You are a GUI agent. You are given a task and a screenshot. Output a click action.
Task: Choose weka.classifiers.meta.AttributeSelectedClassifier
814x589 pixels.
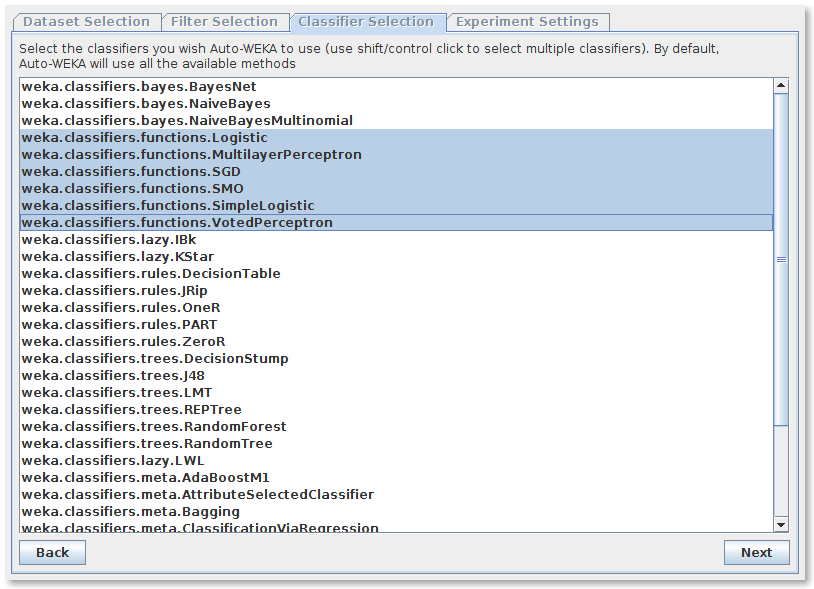pos(397,495)
